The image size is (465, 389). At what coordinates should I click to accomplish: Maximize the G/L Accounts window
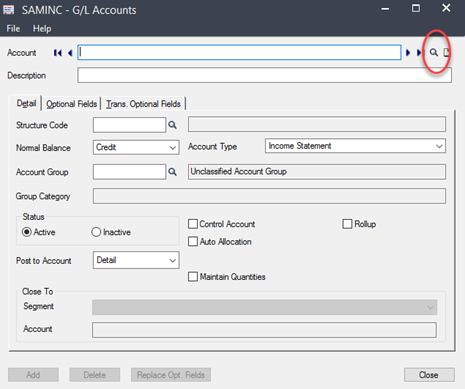tap(416, 8)
